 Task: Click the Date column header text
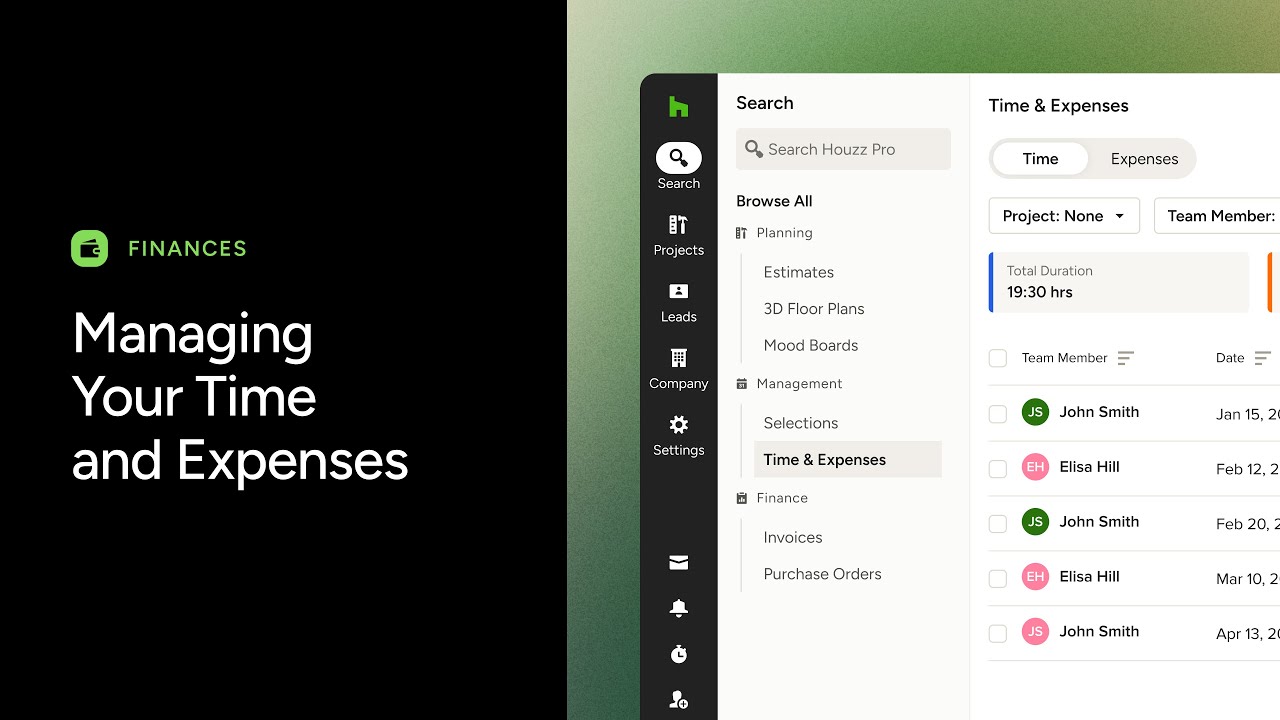click(x=1230, y=358)
